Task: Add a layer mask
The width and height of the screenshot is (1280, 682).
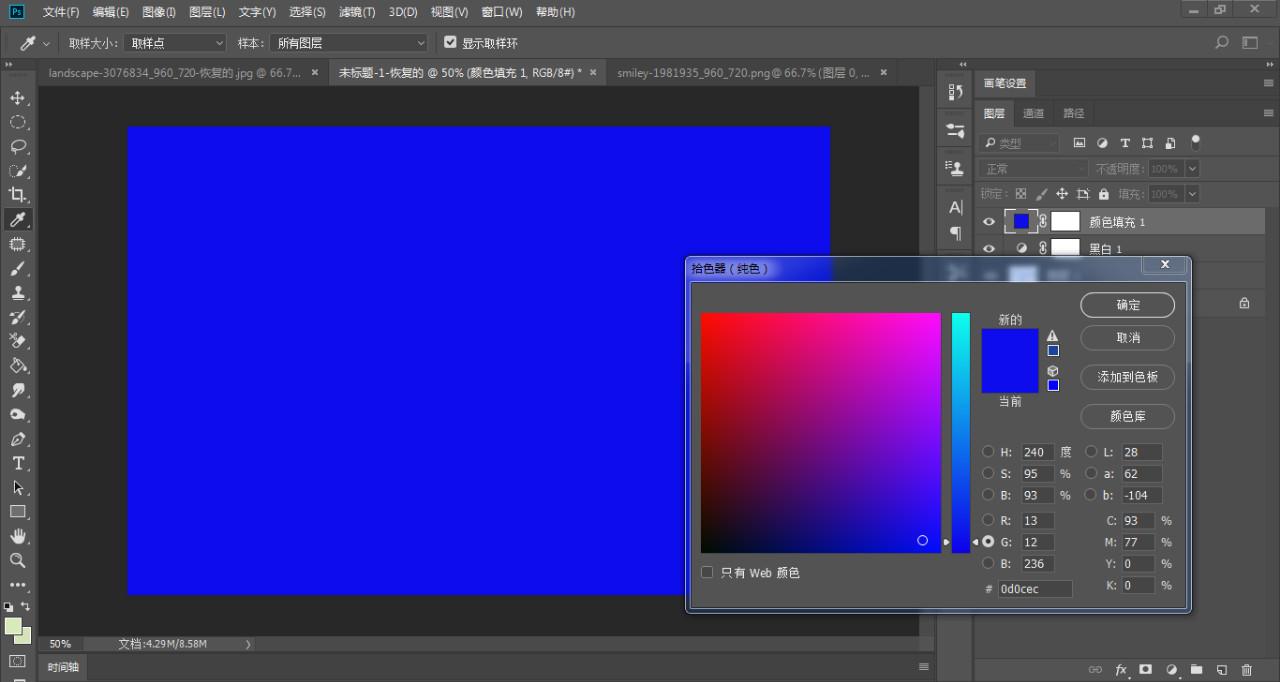Action: tap(1146, 669)
